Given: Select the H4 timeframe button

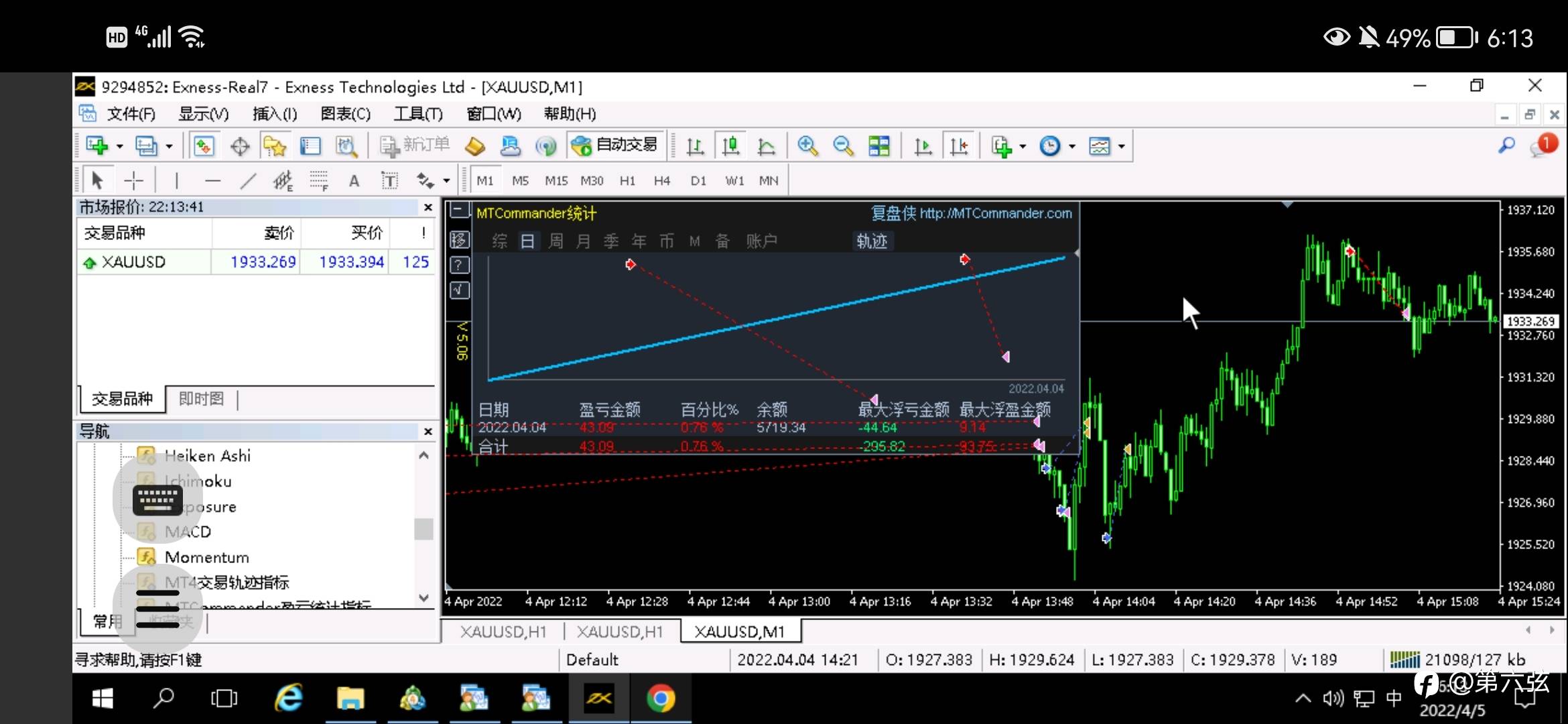Looking at the screenshot, I should [661, 181].
